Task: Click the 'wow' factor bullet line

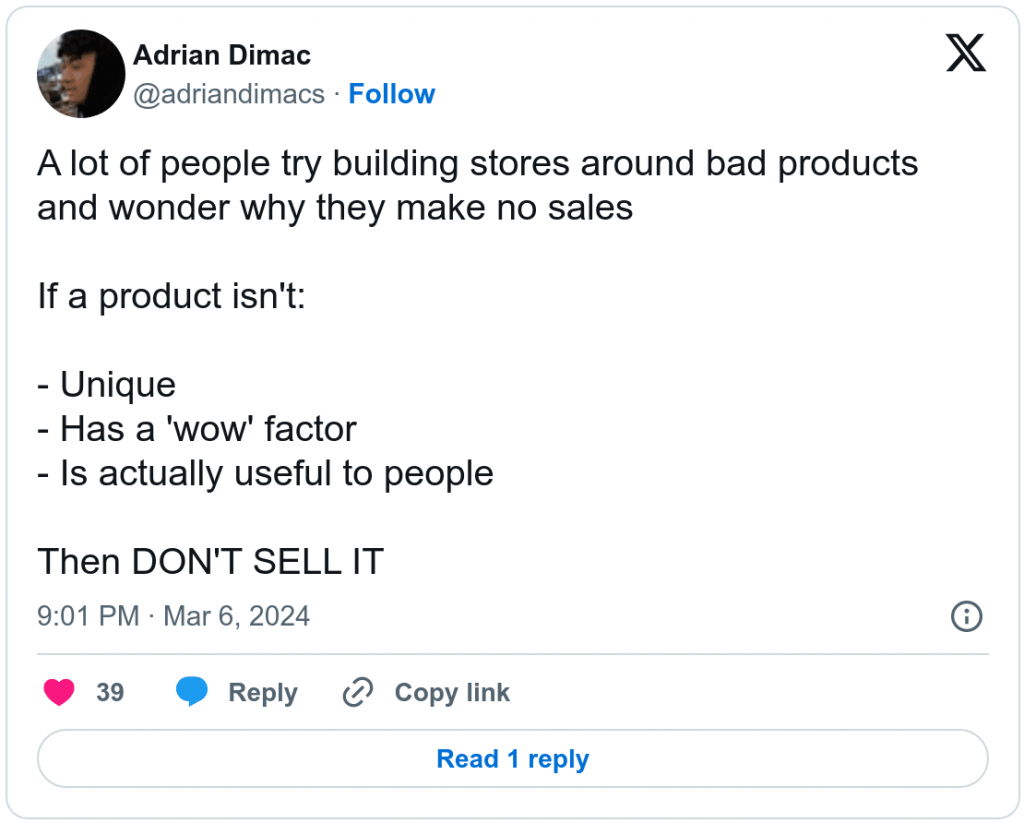Action: click(197, 428)
